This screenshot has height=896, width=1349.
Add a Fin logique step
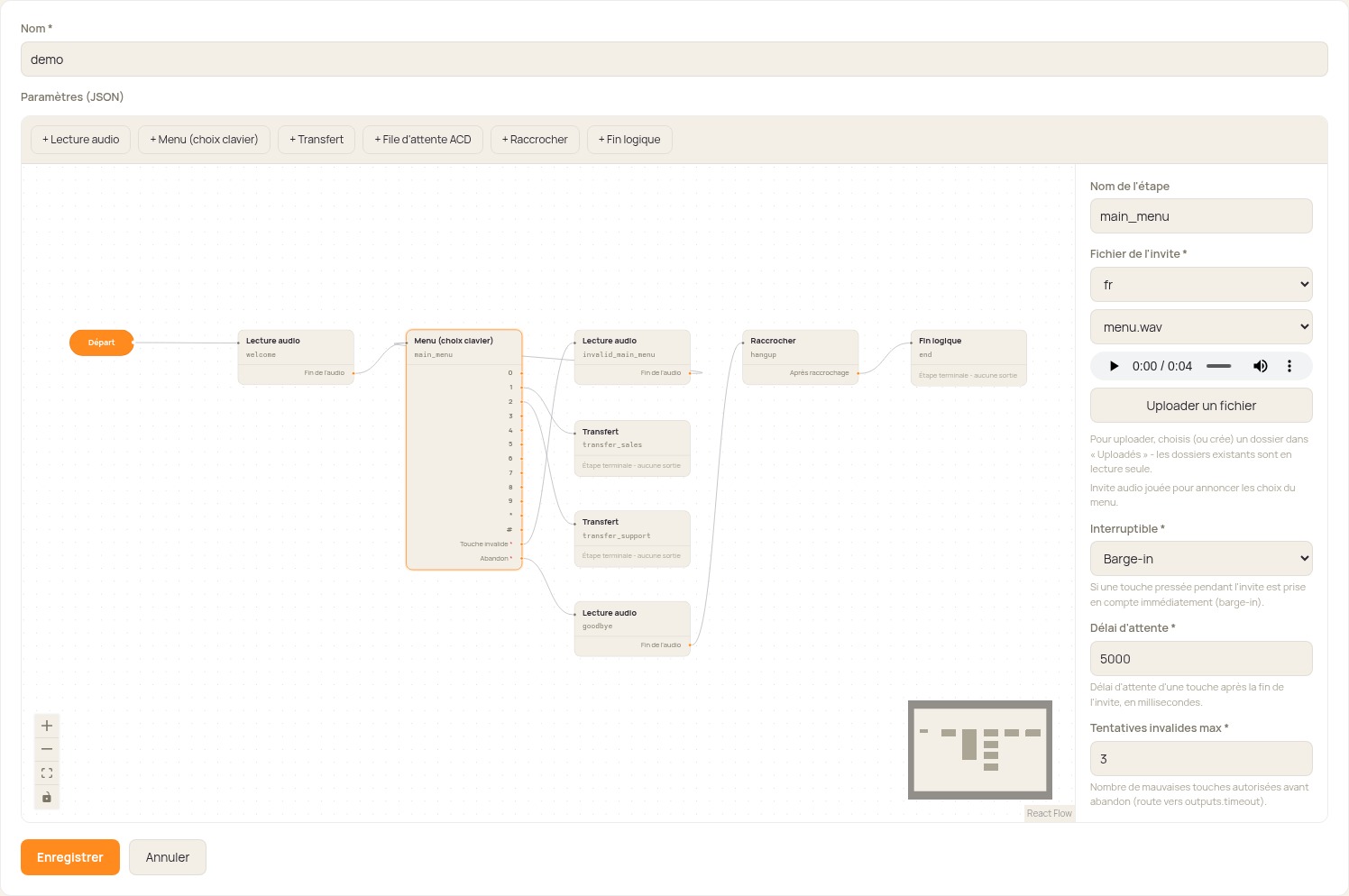629,140
